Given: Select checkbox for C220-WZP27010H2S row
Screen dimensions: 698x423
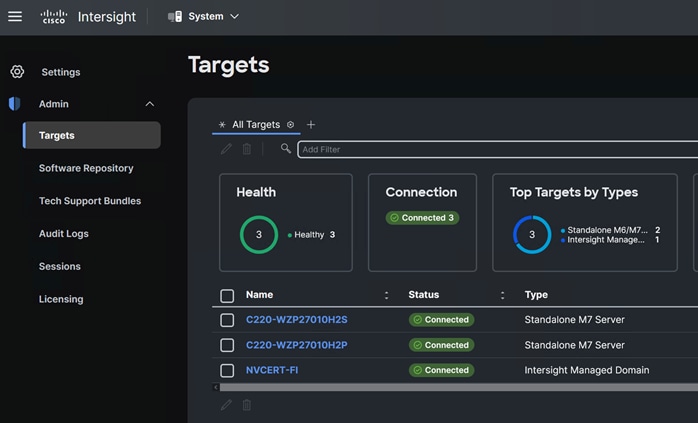Looking at the screenshot, I should (227, 320).
